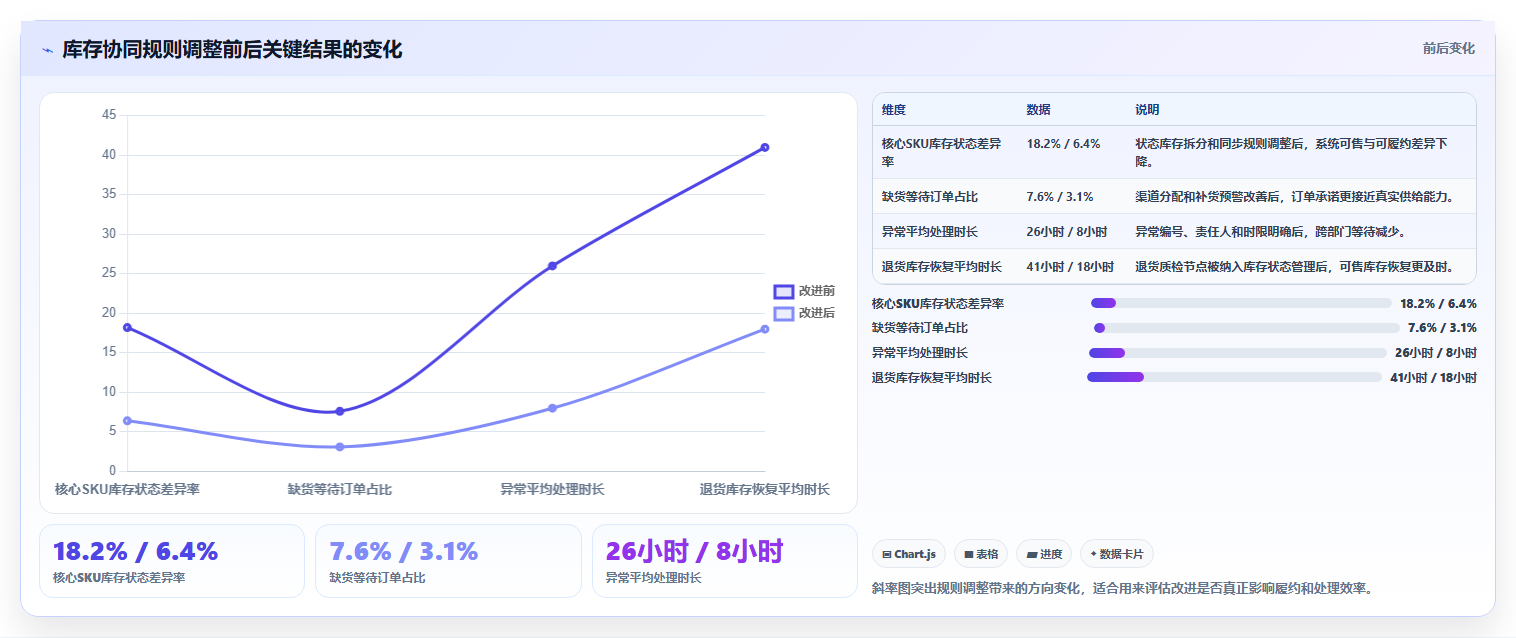1516x638 pixels.
Task: Click the y-axis value 45
Action: 110,115
